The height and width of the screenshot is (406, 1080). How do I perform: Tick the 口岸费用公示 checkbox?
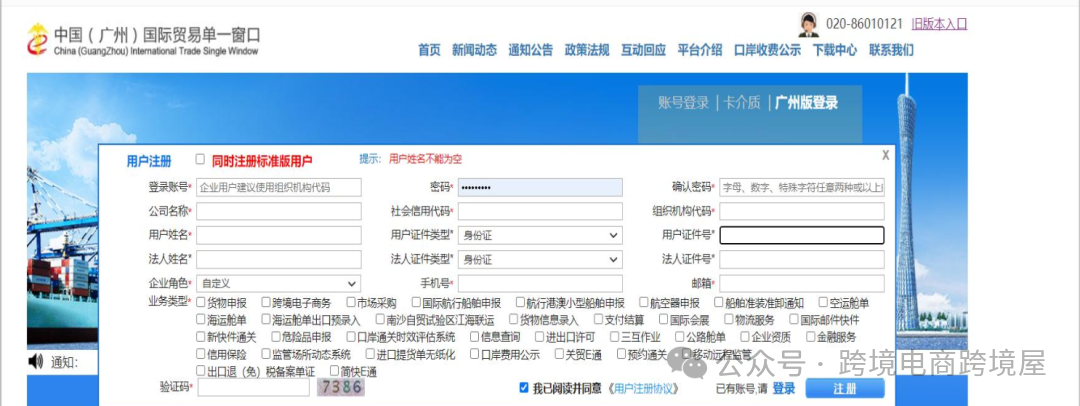474,354
